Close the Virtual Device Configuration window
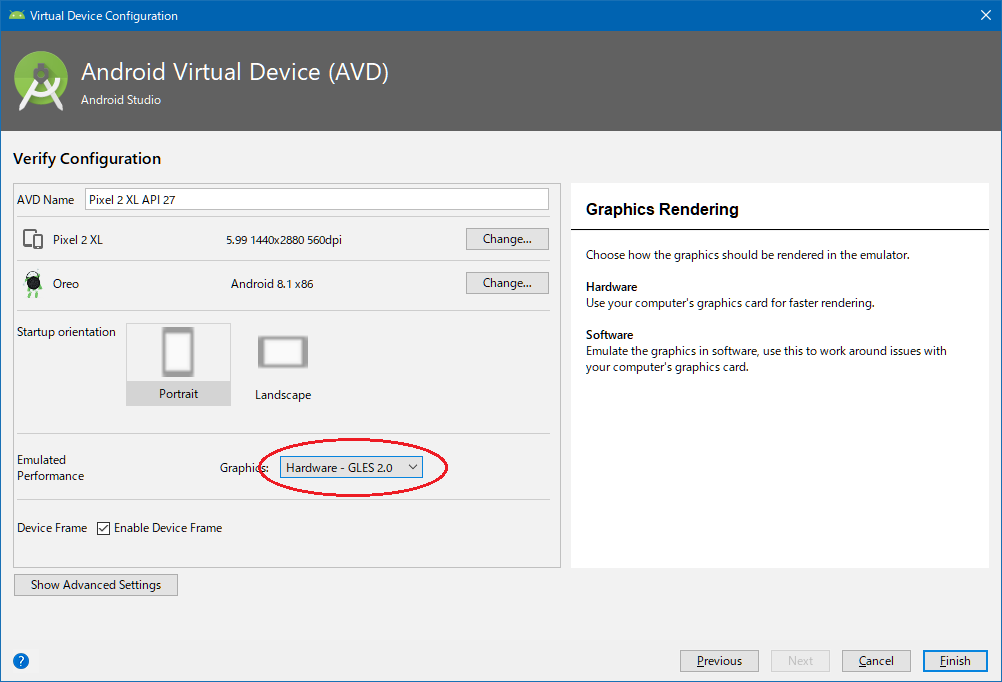Viewport: 1002px width, 682px height. coord(985,15)
